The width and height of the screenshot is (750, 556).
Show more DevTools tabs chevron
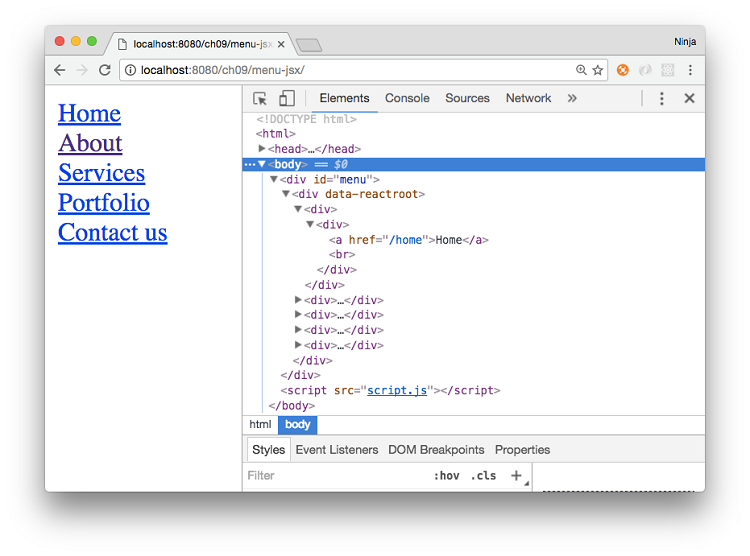click(572, 98)
